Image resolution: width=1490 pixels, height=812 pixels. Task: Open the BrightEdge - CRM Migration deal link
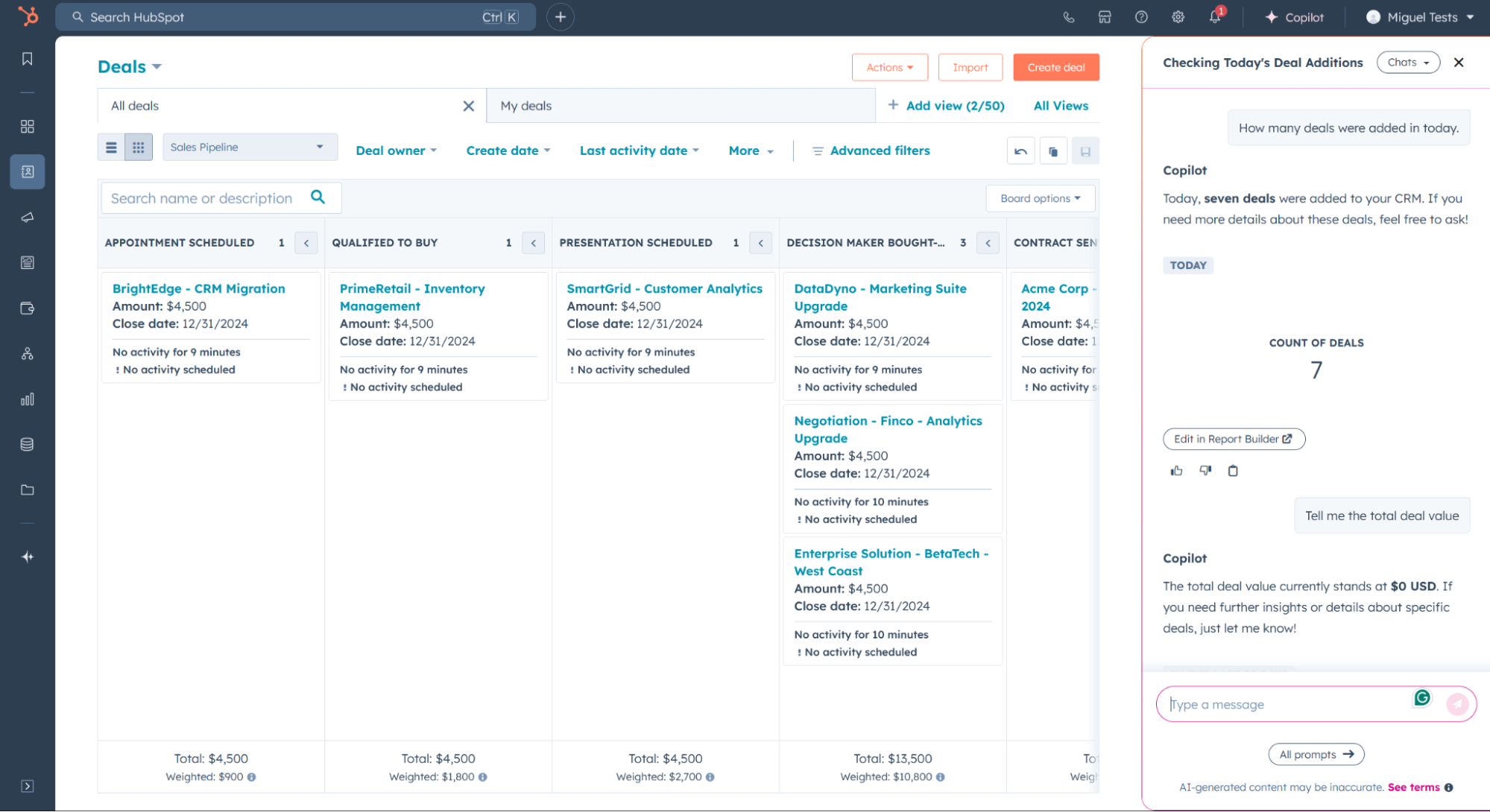[x=198, y=288]
